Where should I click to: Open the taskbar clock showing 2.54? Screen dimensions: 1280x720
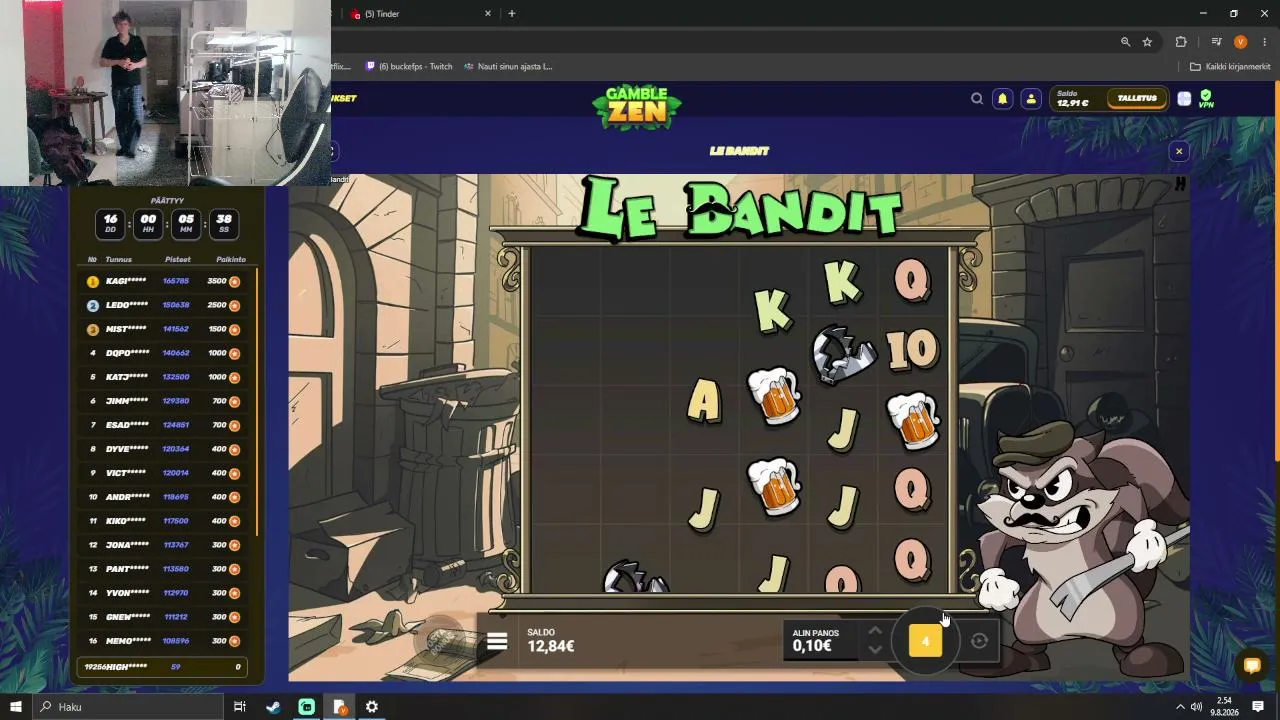tap(1225, 707)
